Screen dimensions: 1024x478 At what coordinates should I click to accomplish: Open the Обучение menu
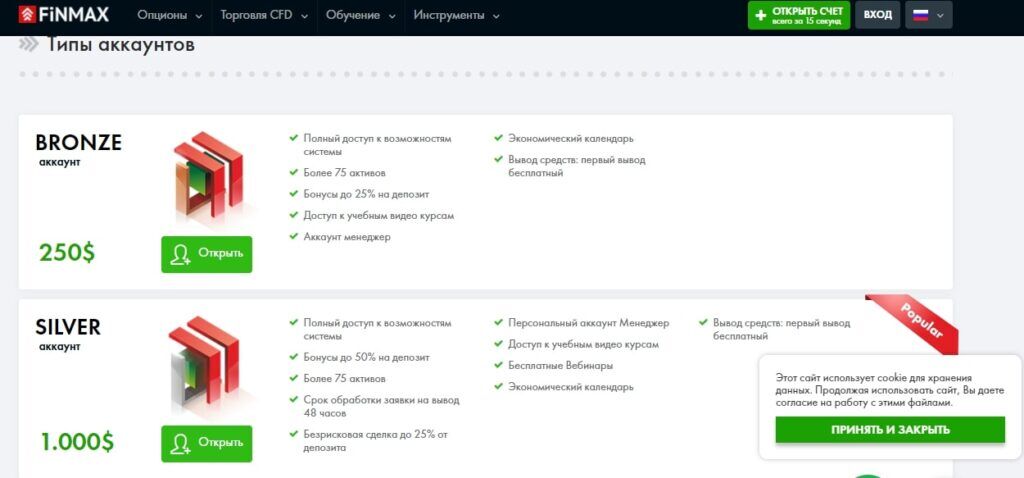click(x=360, y=16)
